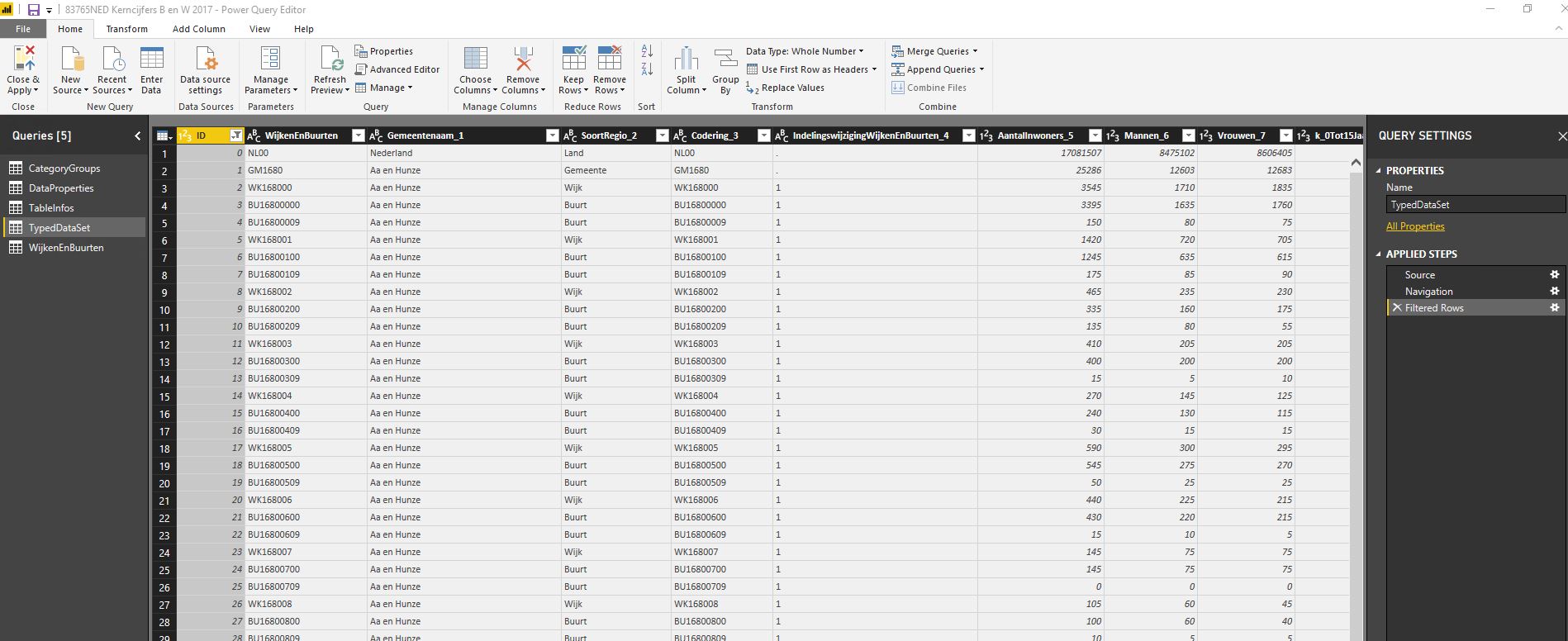Viewport: 1568px width, 641px height.
Task: Click the Split Column icon
Action: [x=686, y=59]
